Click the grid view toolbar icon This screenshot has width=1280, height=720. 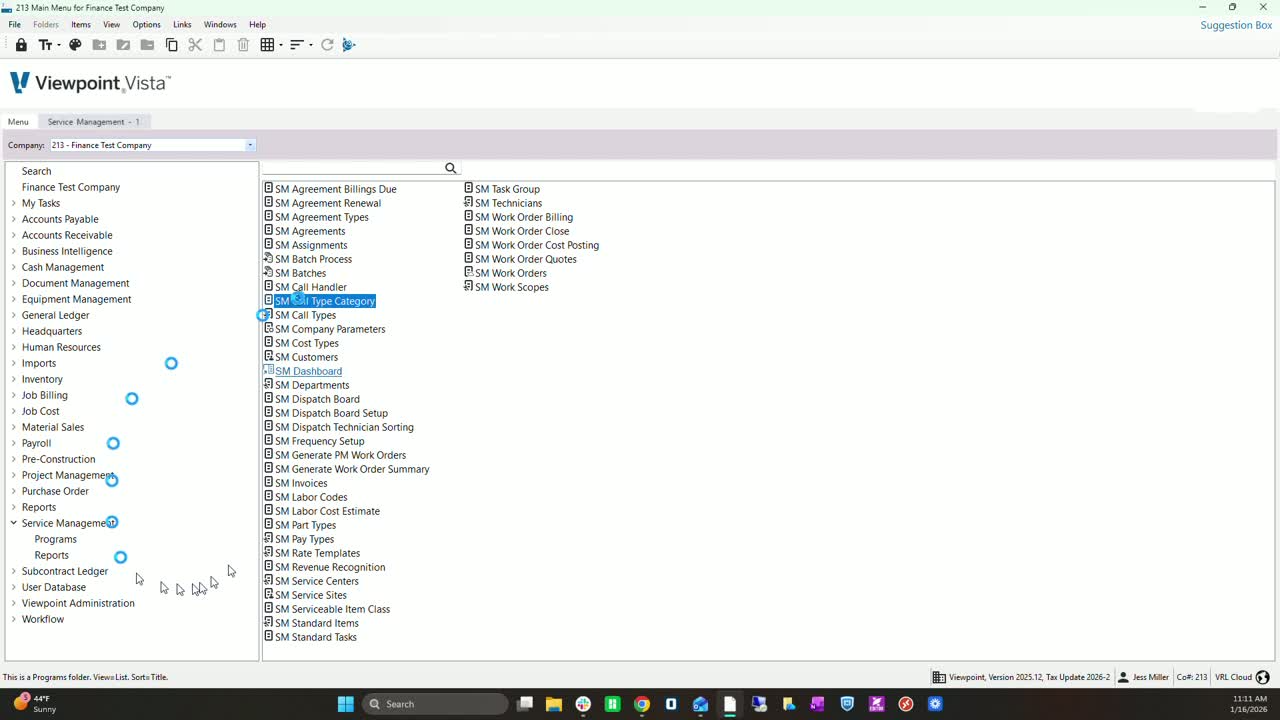(267, 45)
